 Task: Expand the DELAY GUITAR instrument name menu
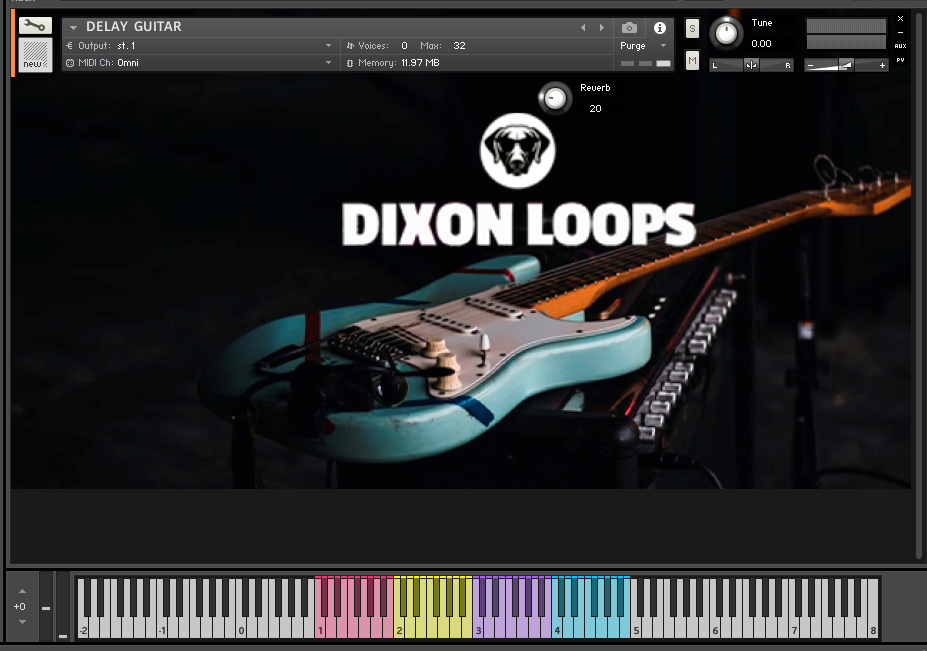pos(73,28)
